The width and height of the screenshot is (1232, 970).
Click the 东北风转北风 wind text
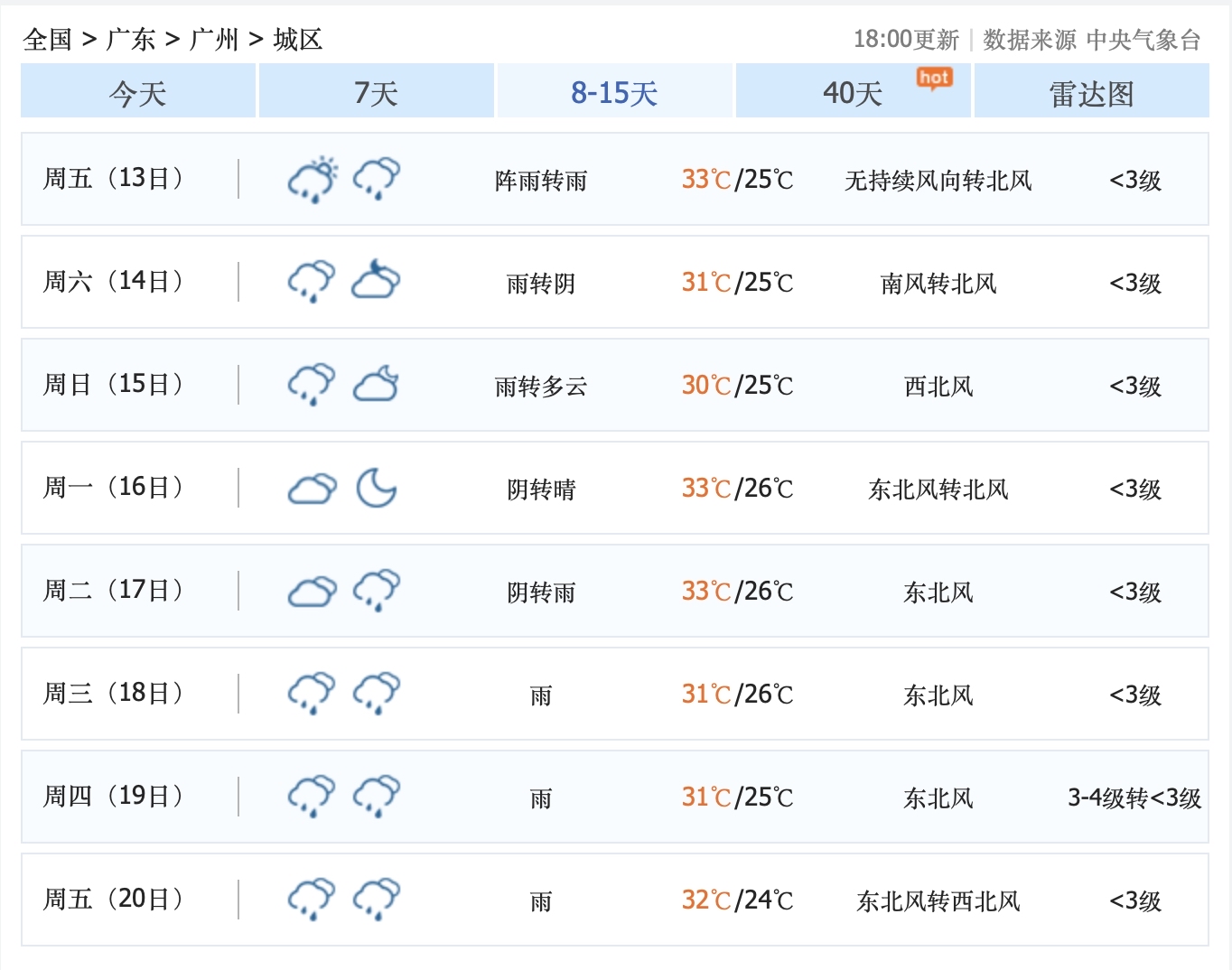[938, 490]
